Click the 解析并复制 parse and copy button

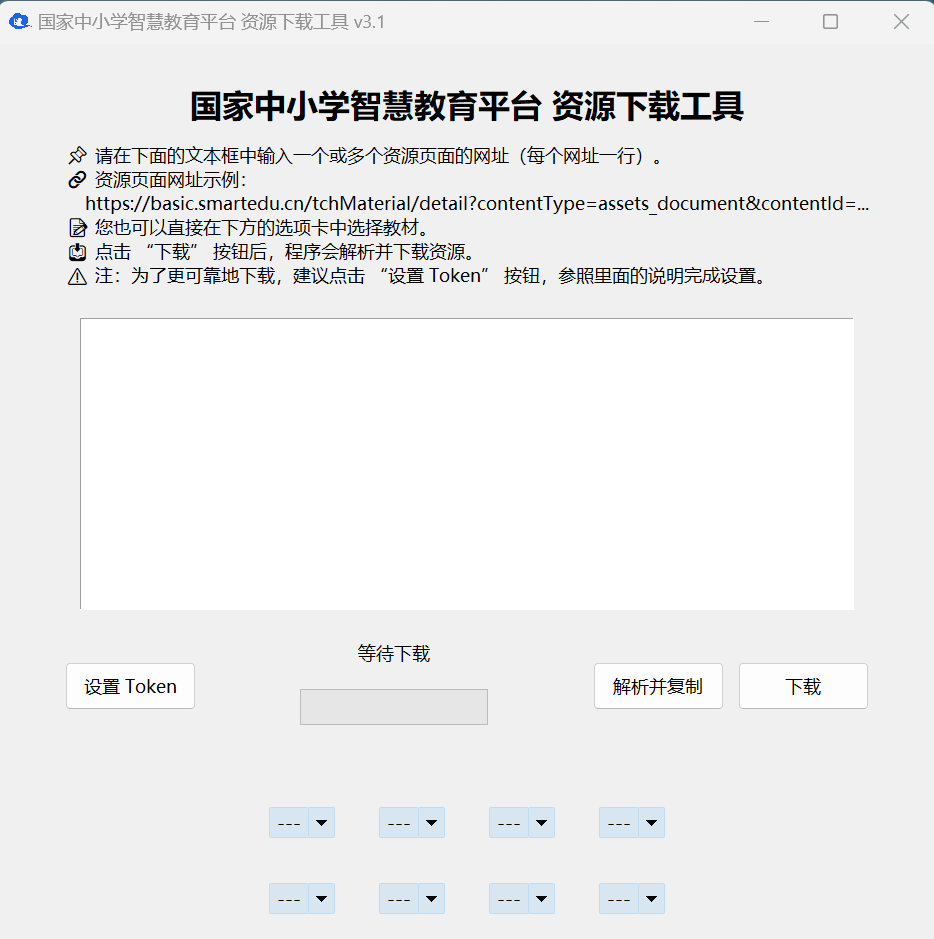click(x=658, y=686)
